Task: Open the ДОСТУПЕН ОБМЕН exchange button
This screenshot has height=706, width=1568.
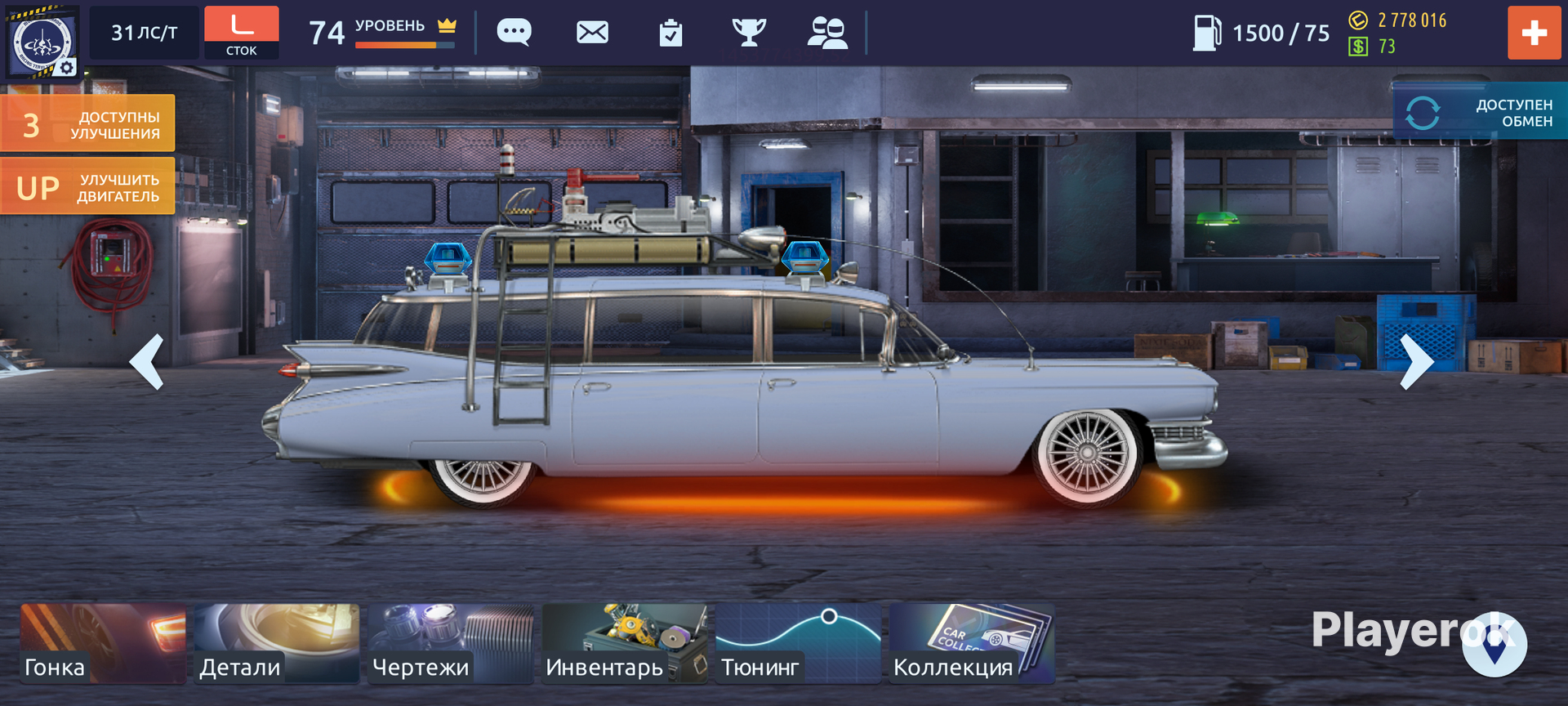Action: click(x=1480, y=112)
